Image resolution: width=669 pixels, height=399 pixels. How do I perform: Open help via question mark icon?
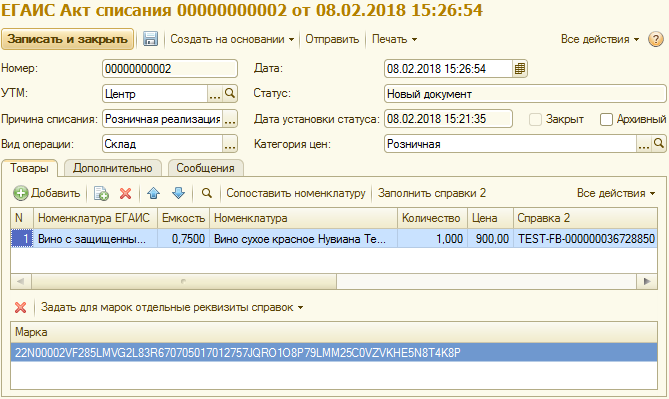(x=655, y=39)
